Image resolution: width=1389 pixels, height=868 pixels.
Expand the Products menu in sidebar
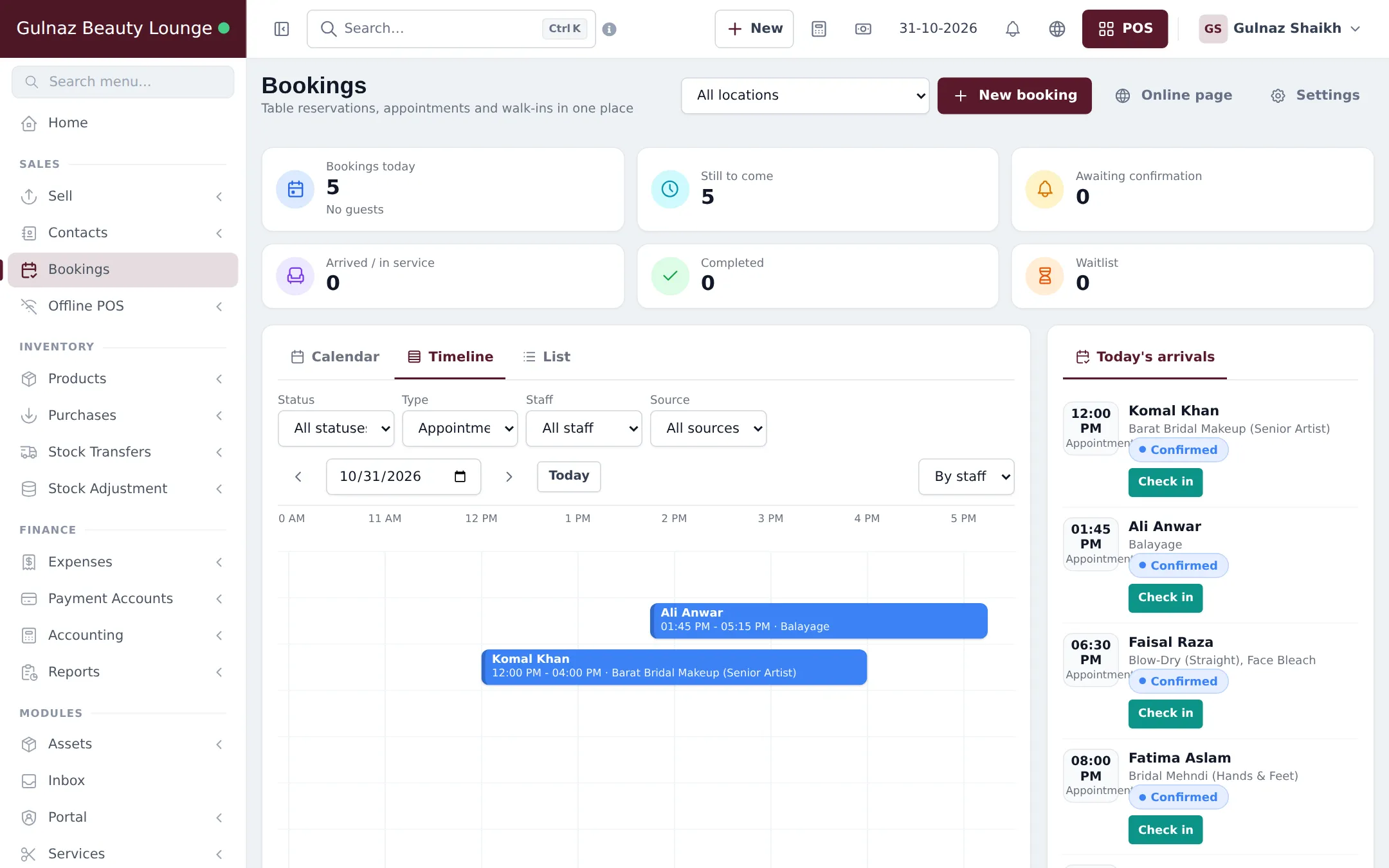122,379
